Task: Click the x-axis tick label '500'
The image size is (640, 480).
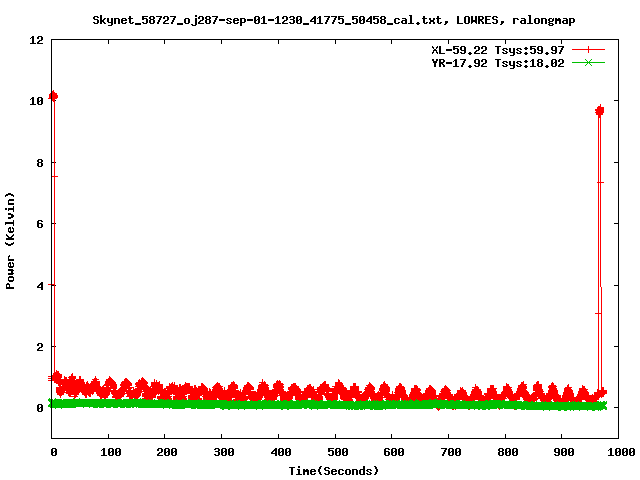Action: tap(337, 452)
